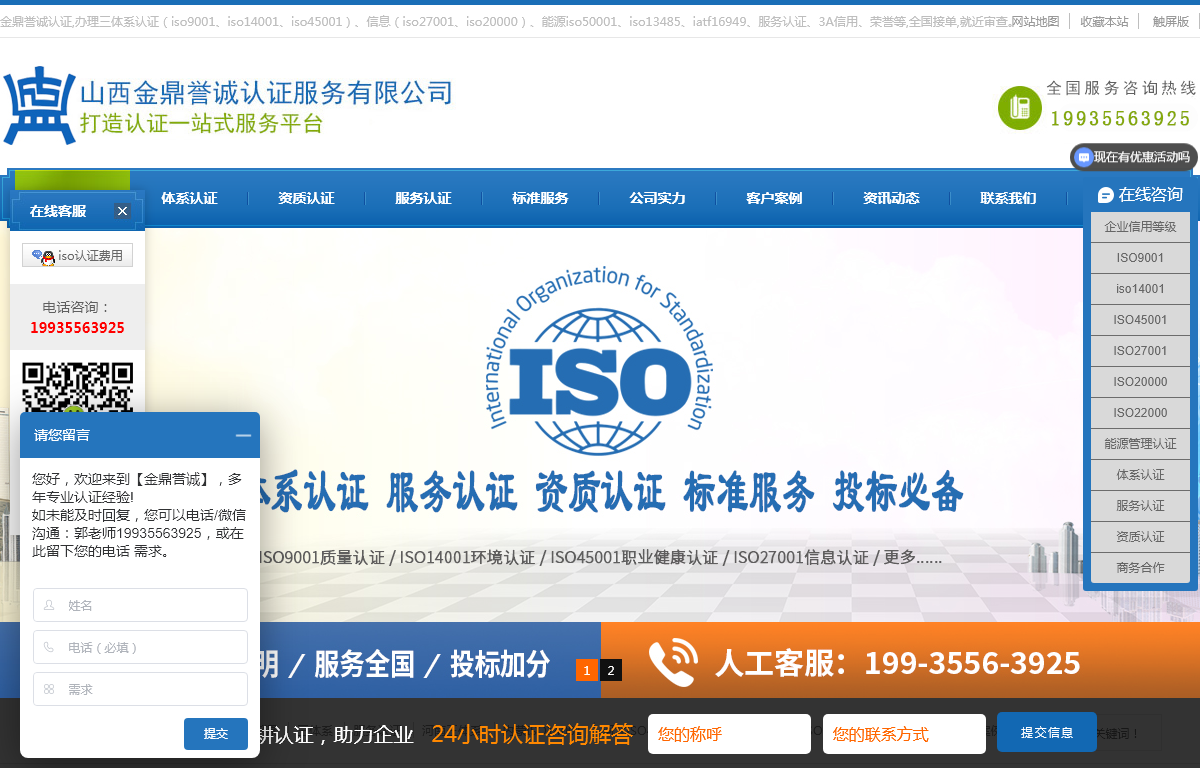Viewport: 1200px width, 768px height.
Task: Go to the 联系我们 page
Action: coord(1008,198)
